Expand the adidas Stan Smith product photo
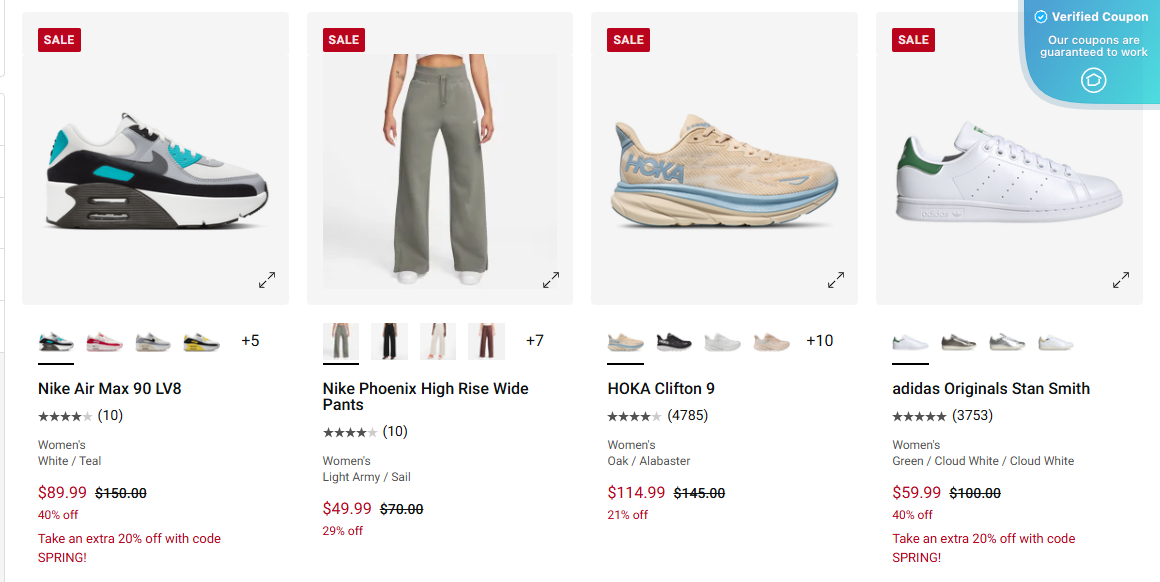Viewport: 1160px width, 582px height. [1121, 280]
